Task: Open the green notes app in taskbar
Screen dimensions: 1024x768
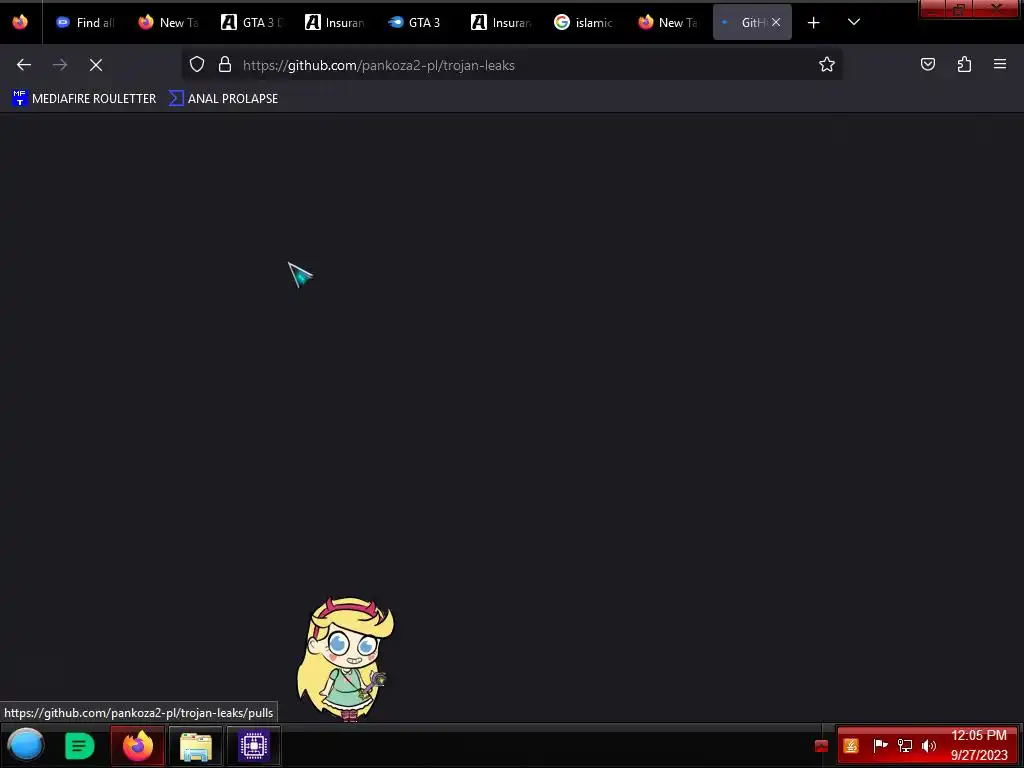Action: 80,746
